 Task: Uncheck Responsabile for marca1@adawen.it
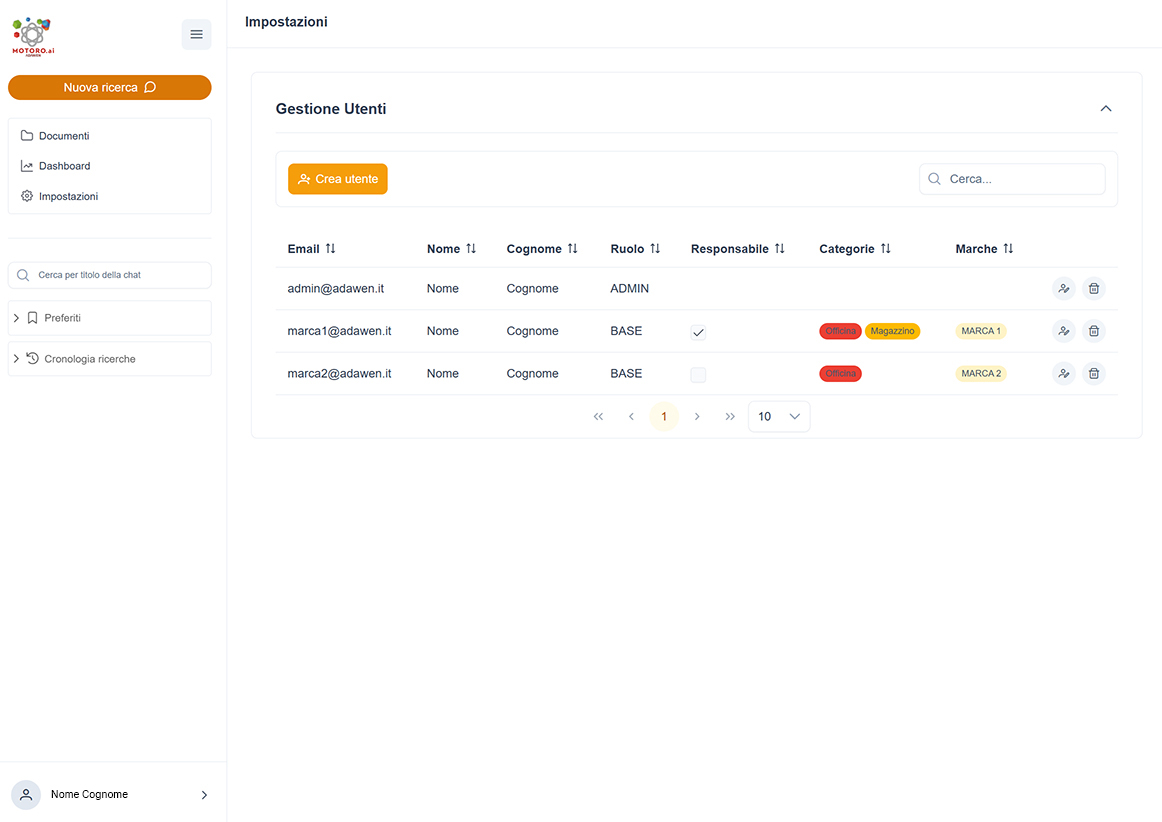(698, 332)
